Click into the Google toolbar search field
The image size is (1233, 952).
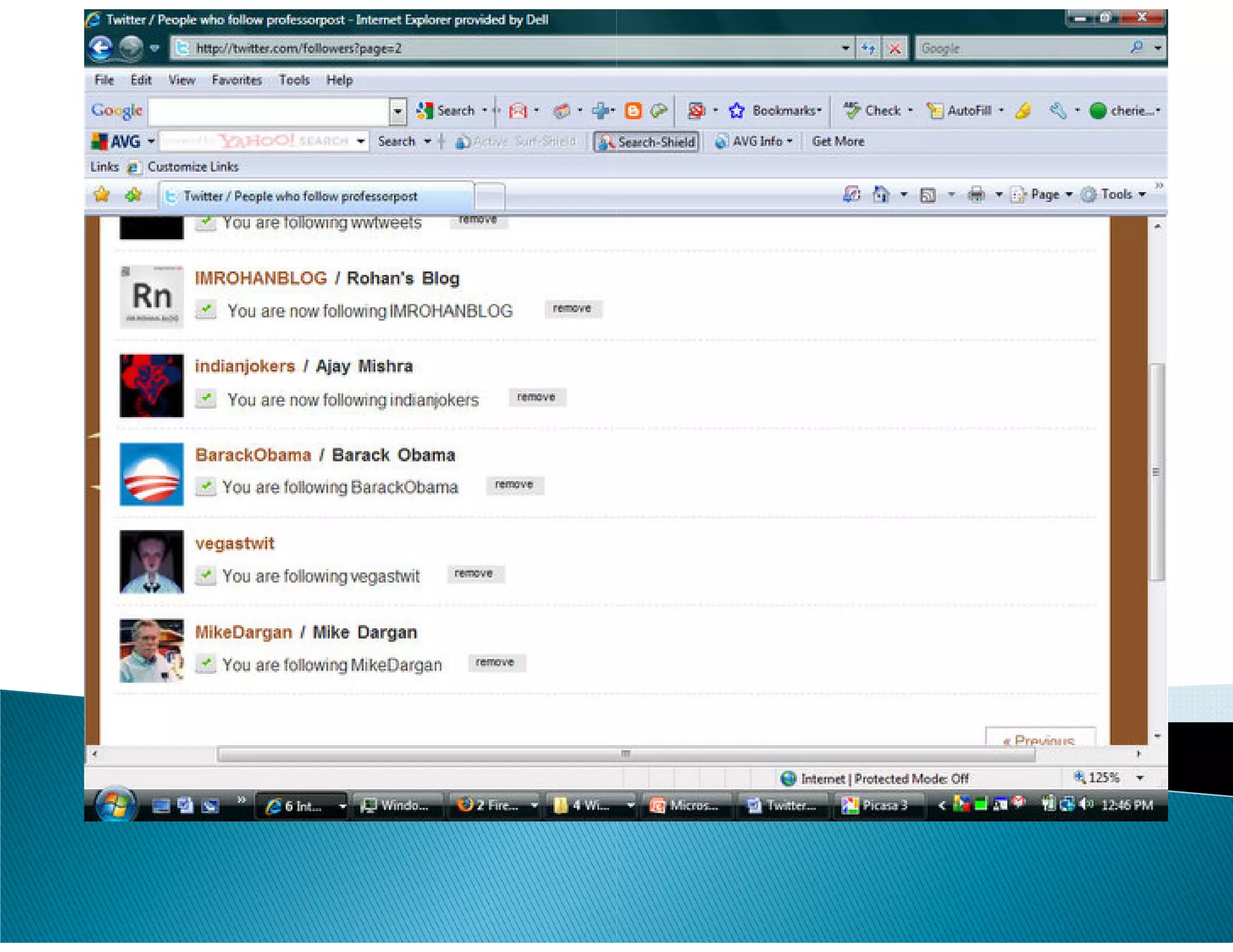pyautogui.click(x=269, y=111)
